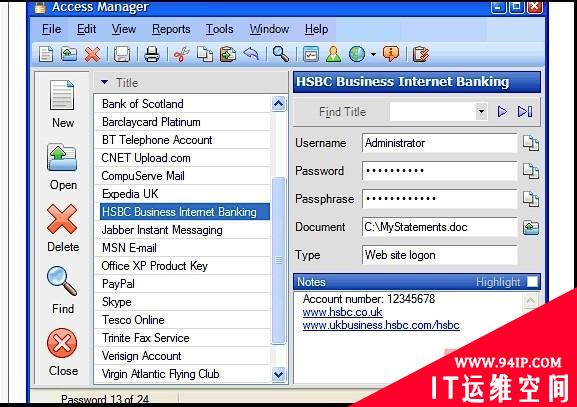Click the scissors cut icon

[x=181, y=54]
